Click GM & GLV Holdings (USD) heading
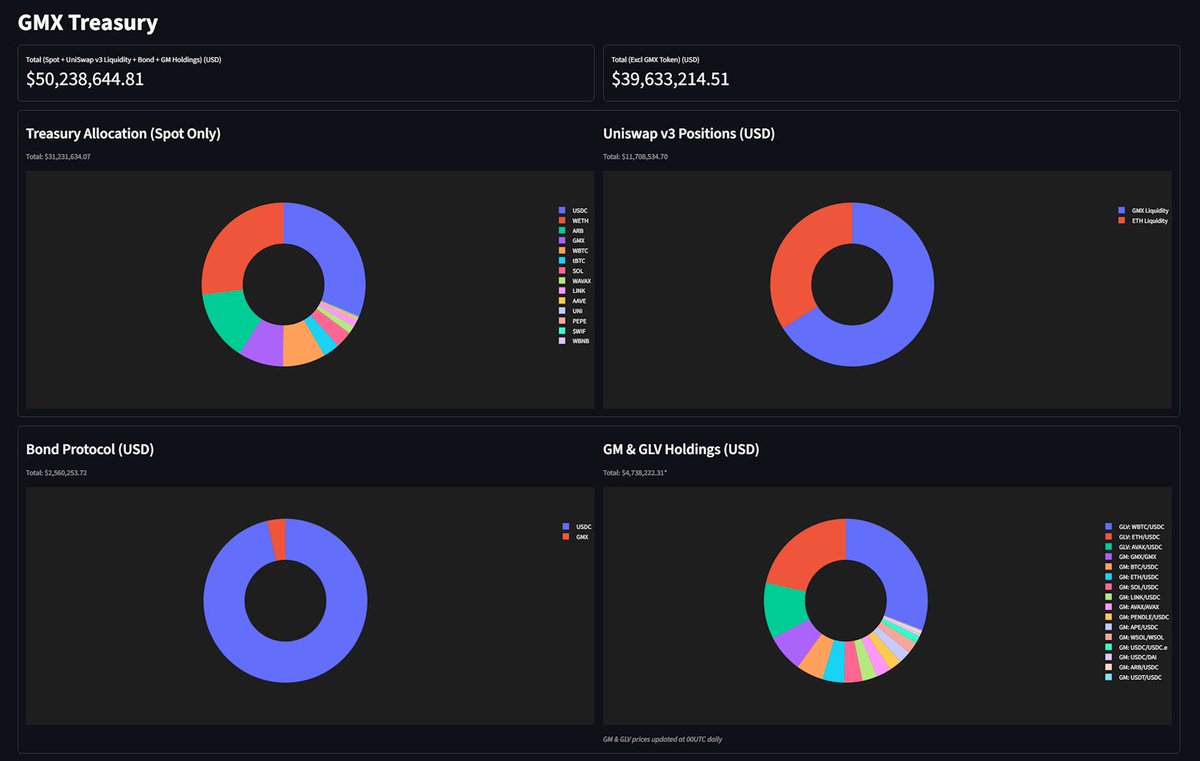 [x=681, y=450]
